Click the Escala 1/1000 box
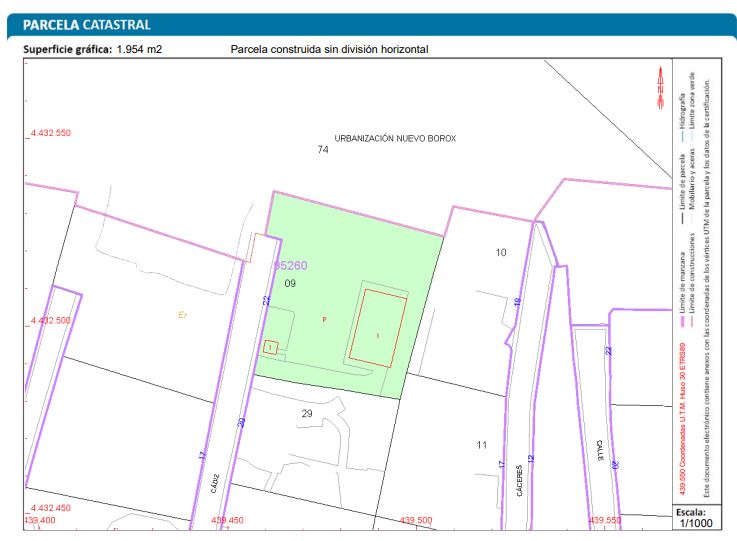The image size is (737, 541). point(696,518)
